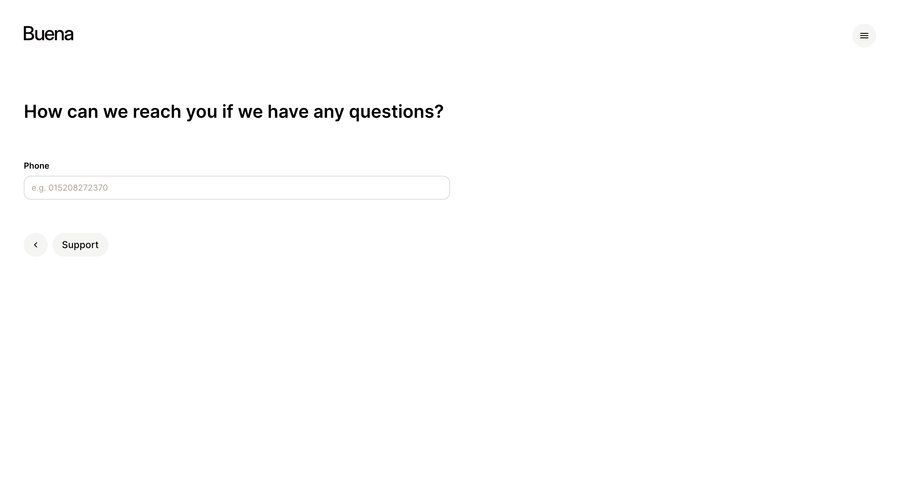Click the Buena logo
Image resolution: width=900 pixels, height=484 pixels.
tap(48, 34)
